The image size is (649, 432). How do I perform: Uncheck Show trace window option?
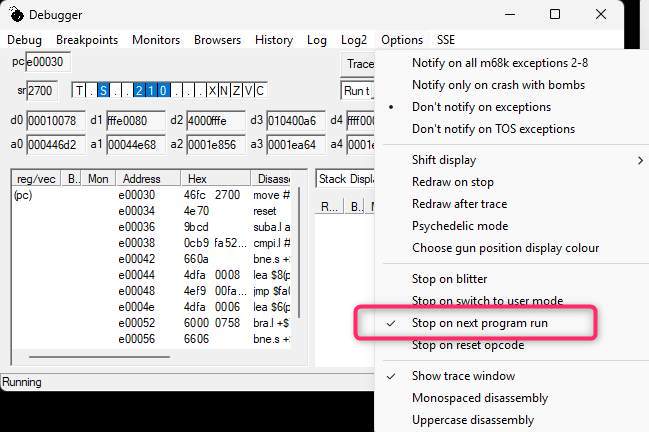click(463, 376)
